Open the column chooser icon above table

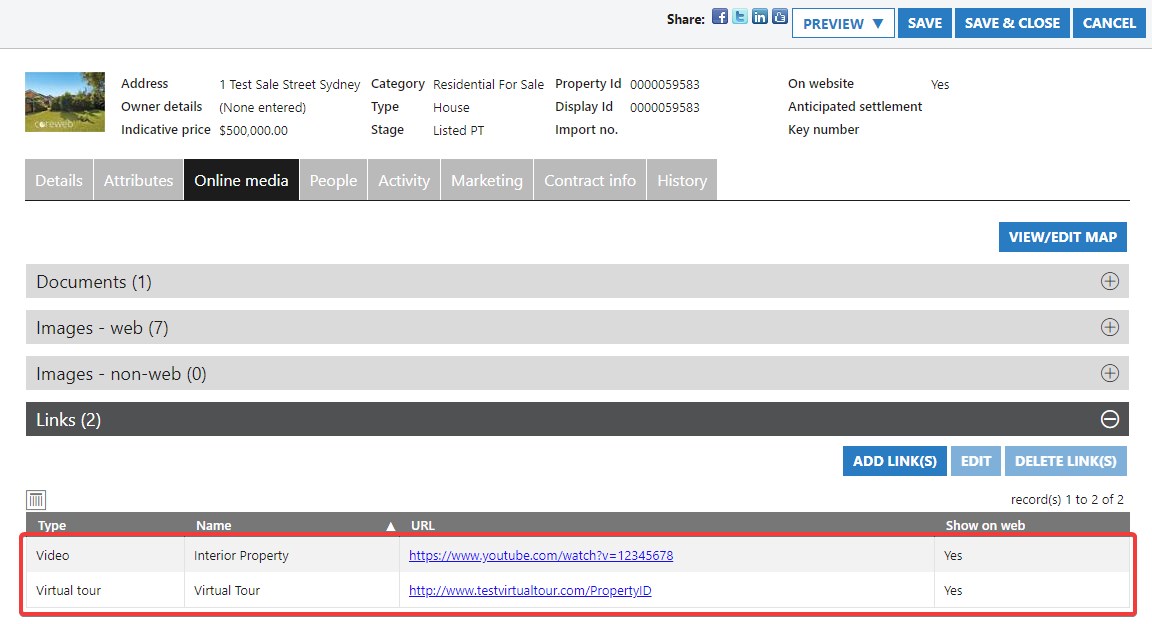tap(36, 500)
